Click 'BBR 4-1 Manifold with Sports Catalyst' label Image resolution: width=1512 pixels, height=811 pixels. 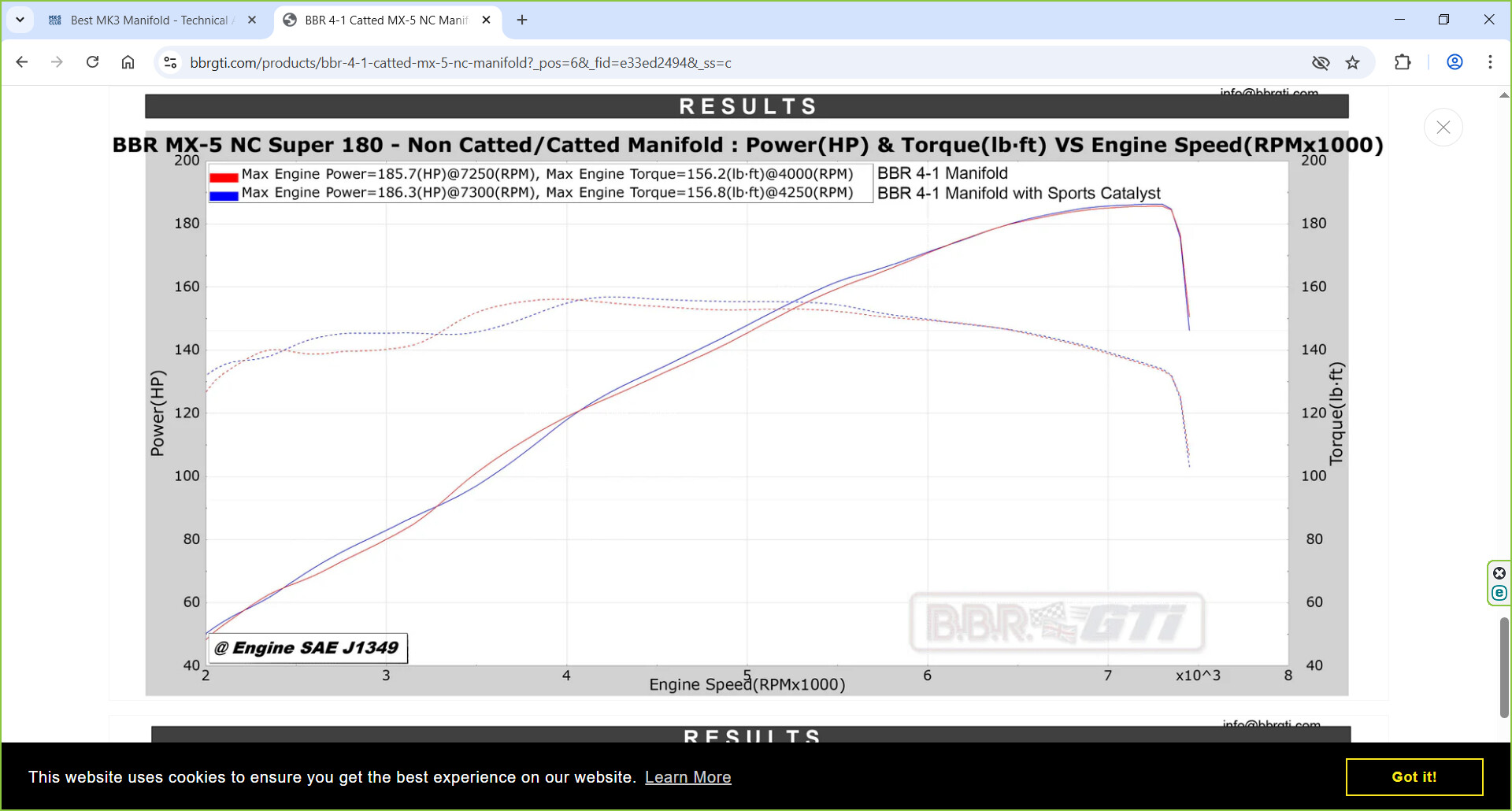click(x=1019, y=193)
